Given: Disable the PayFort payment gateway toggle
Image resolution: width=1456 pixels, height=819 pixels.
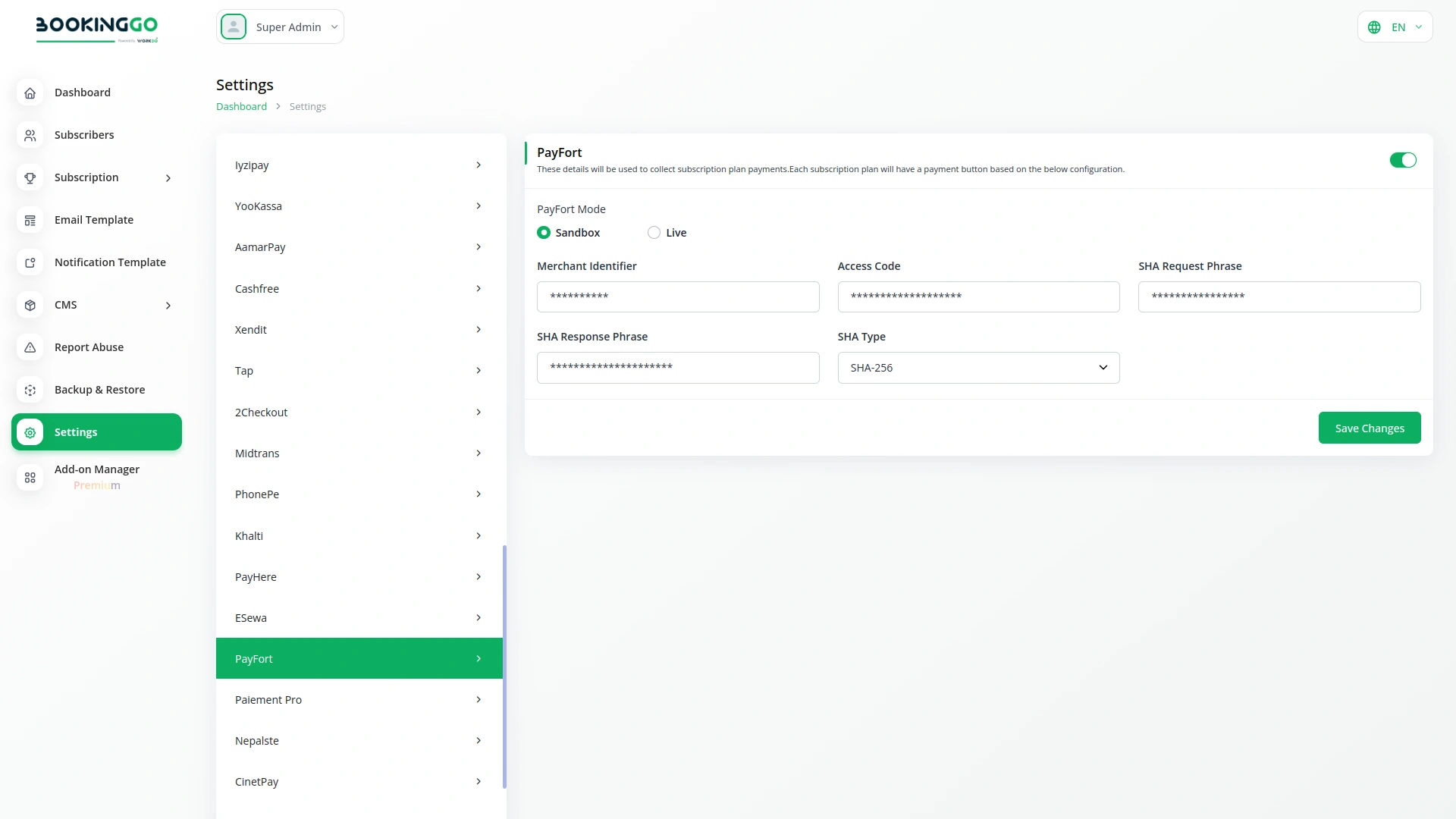Looking at the screenshot, I should 1403,160.
